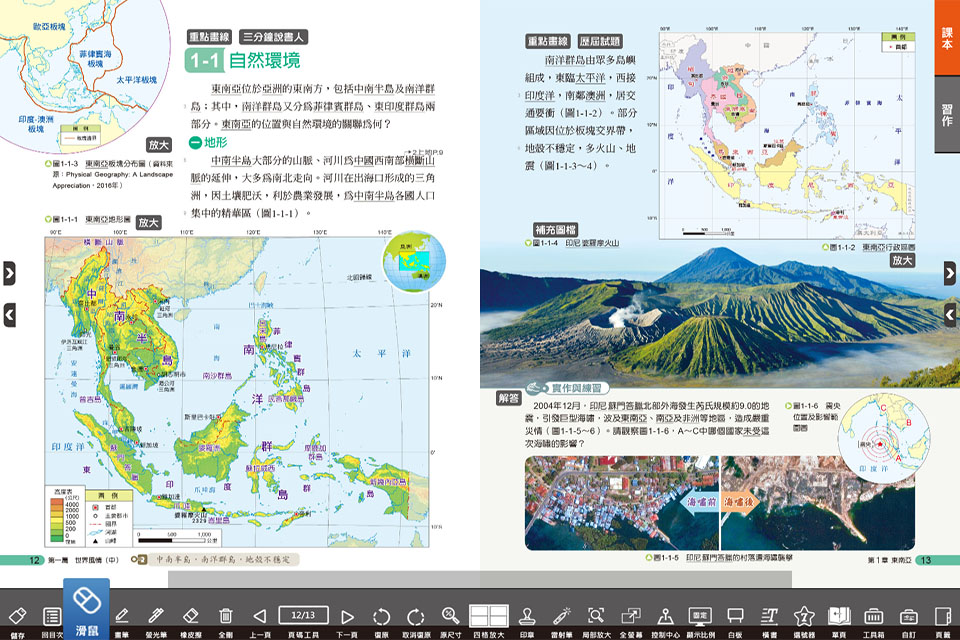Click the 1-1 自然環境 section heading
The width and height of the screenshot is (960, 640).
[x=243, y=60]
